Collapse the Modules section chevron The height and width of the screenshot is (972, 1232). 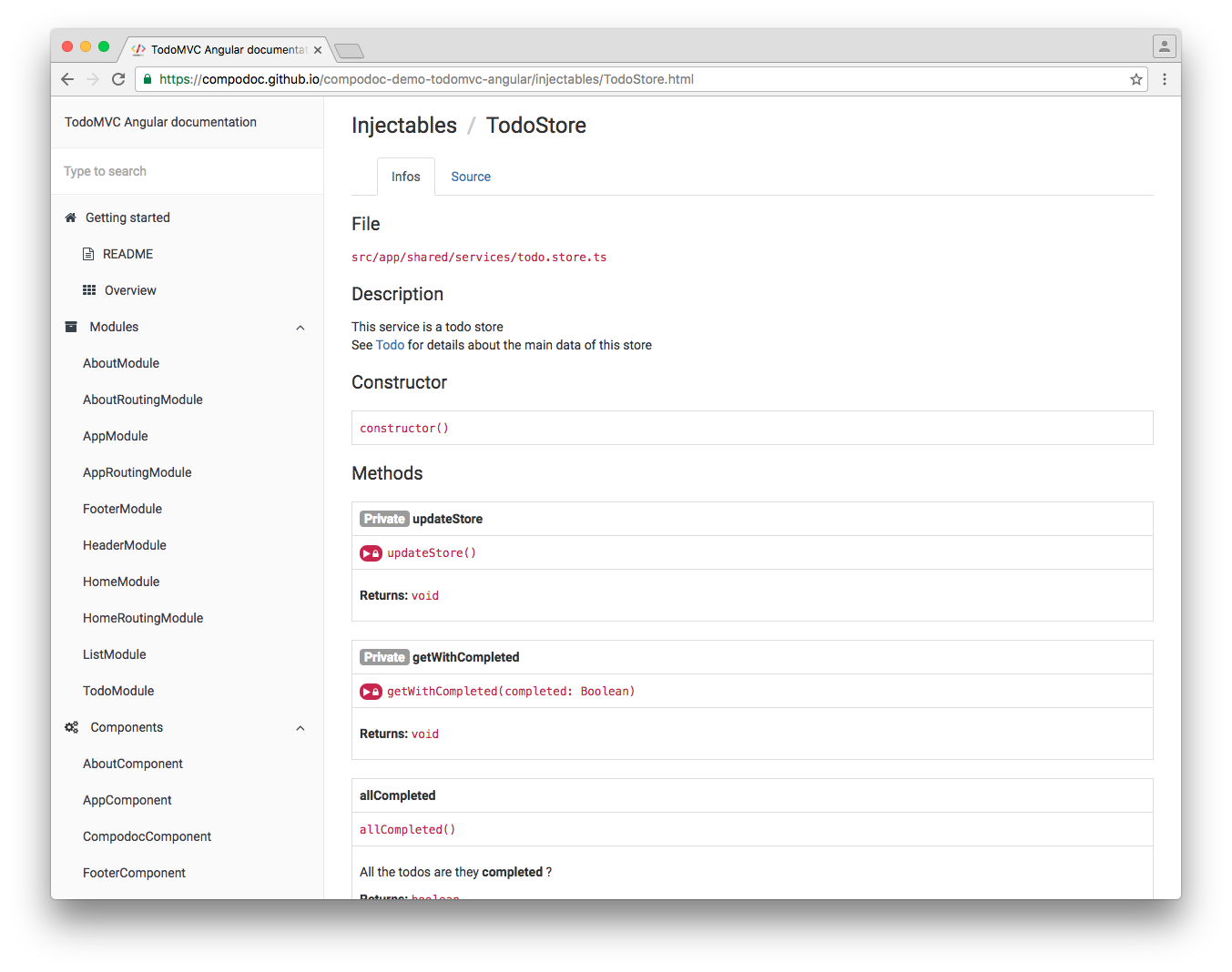(300, 328)
